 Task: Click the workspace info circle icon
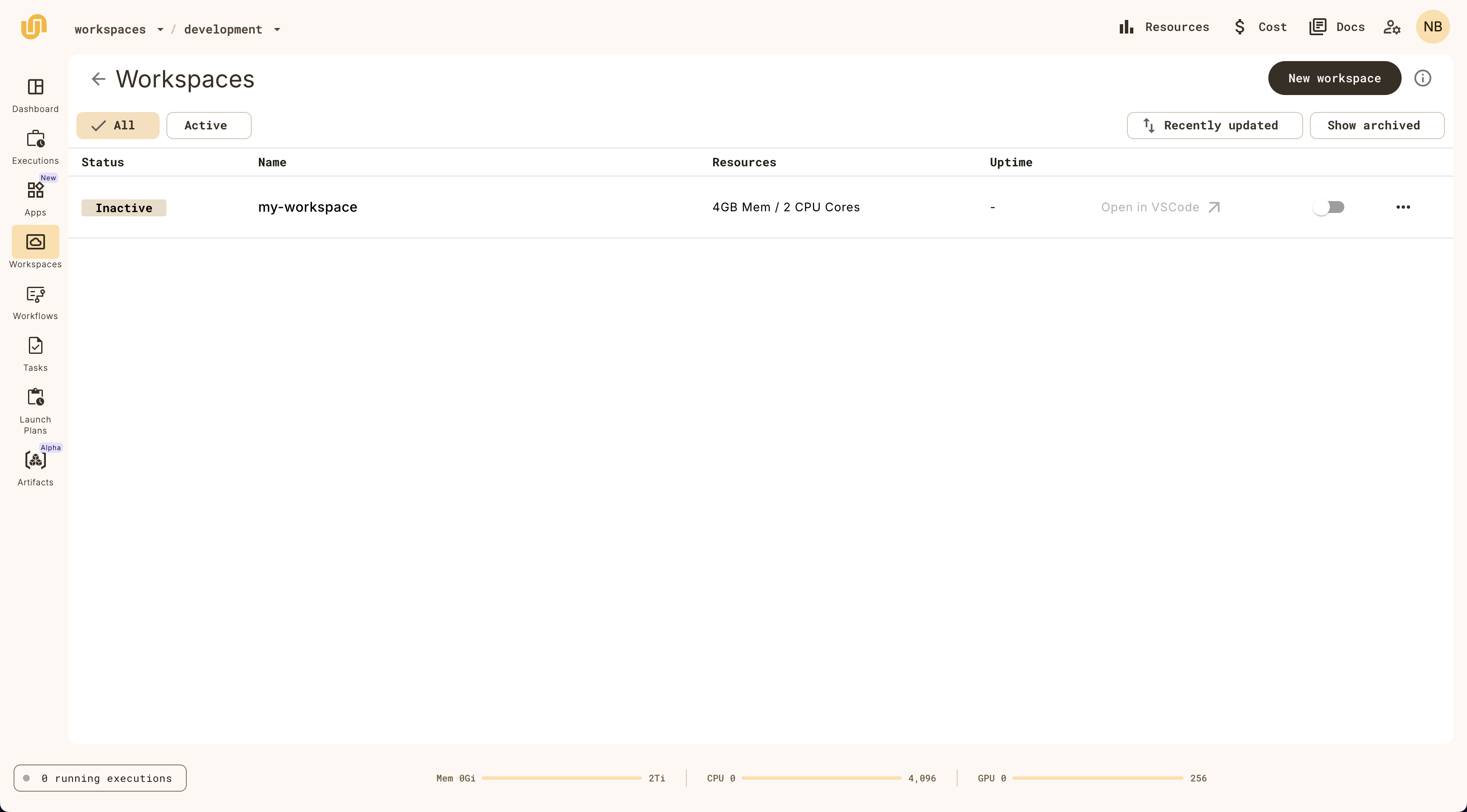(1422, 78)
